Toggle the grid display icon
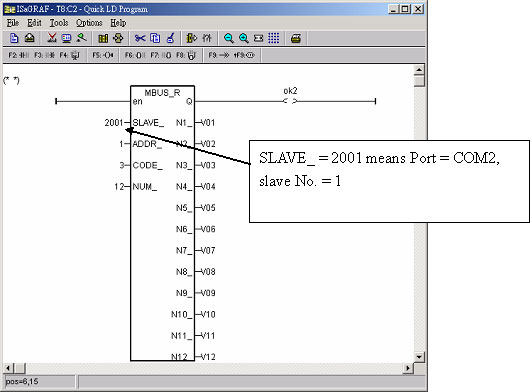The width and height of the screenshot is (530, 392). (273, 38)
